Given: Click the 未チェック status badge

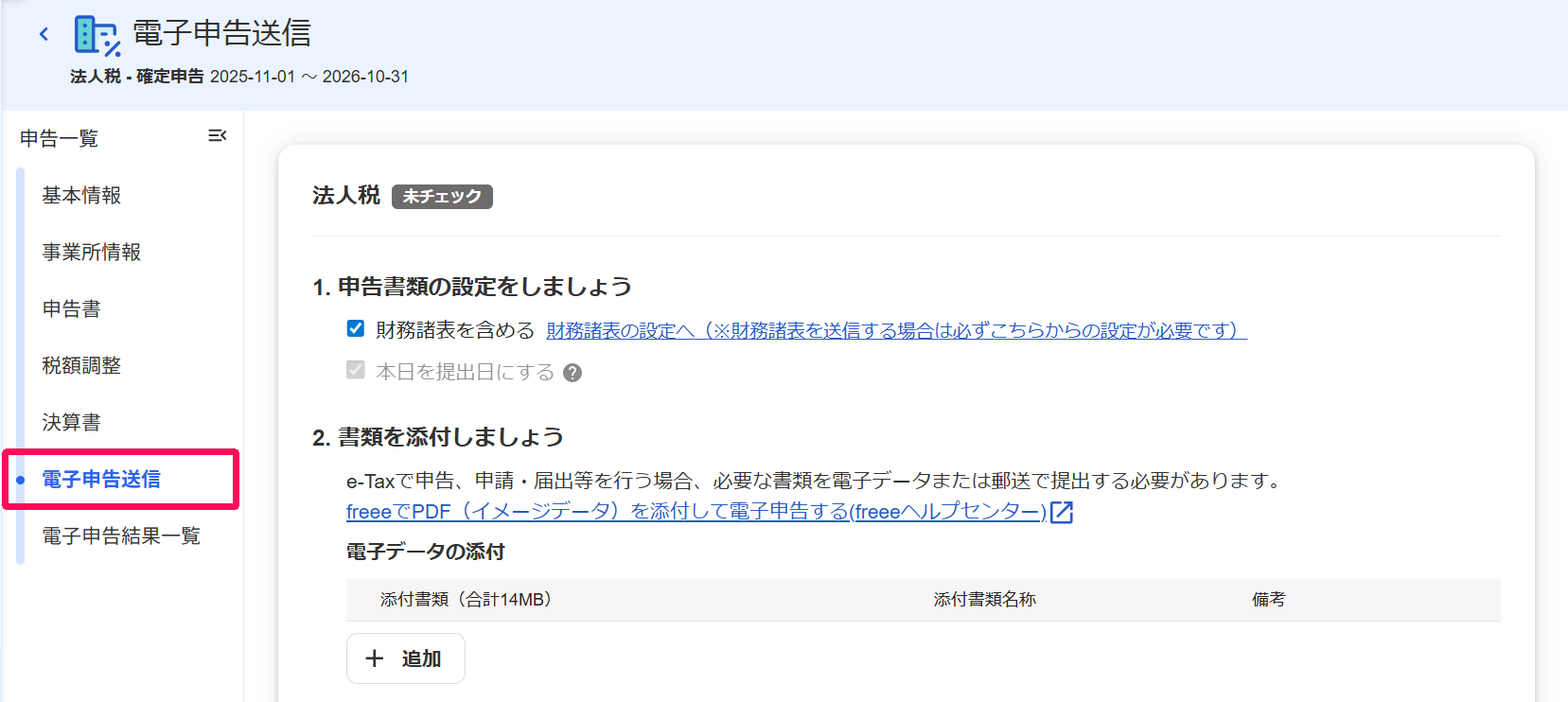Looking at the screenshot, I should (x=442, y=196).
